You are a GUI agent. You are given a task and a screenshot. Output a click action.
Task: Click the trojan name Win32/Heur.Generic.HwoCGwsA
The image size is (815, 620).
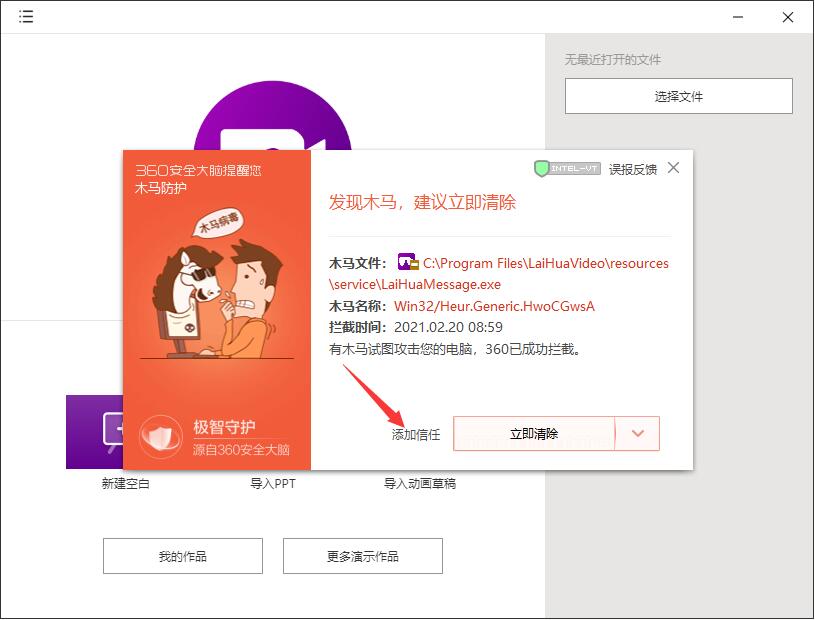coord(494,306)
